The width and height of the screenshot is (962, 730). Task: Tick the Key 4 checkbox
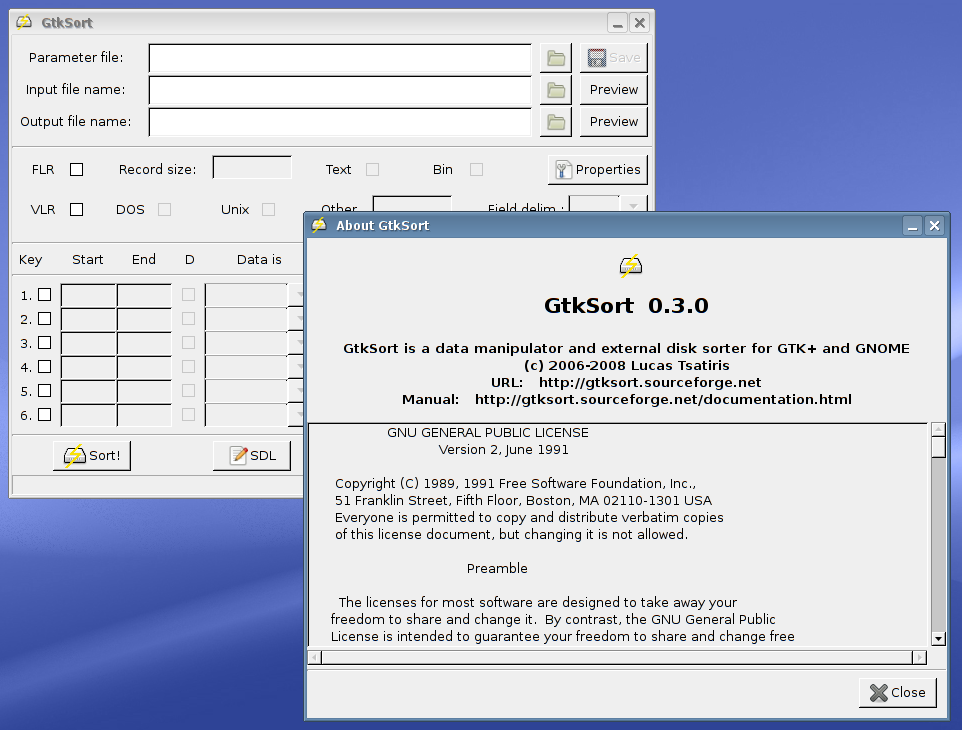[x=44, y=367]
